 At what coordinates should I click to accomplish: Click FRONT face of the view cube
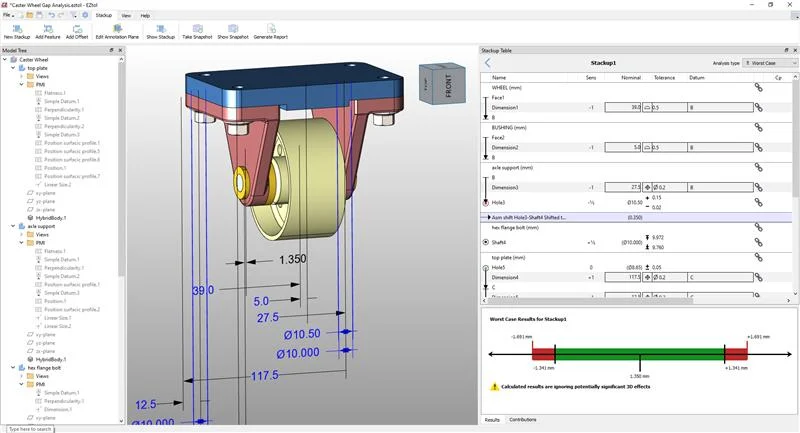click(x=447, y=85)
